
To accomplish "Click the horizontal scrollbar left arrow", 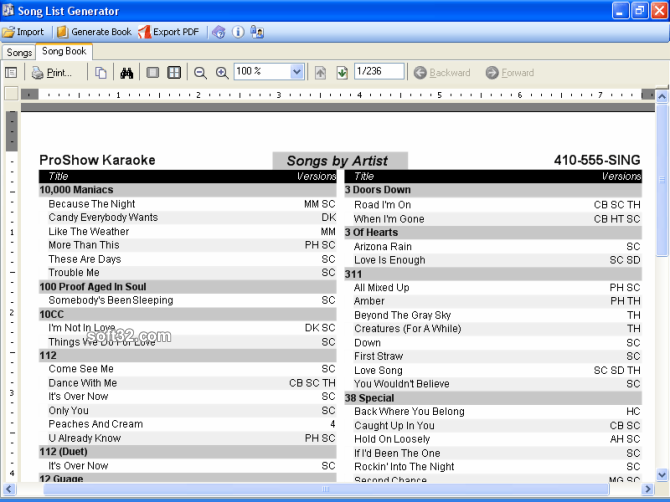I will [9, 489].
